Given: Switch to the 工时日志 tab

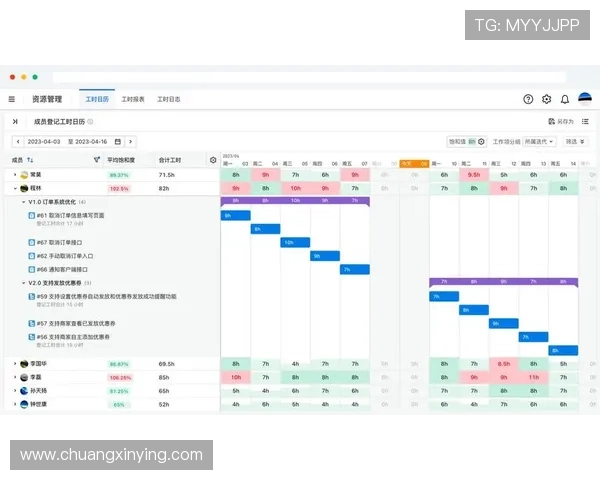Looking at the screenshot, I should click(169, 99).
